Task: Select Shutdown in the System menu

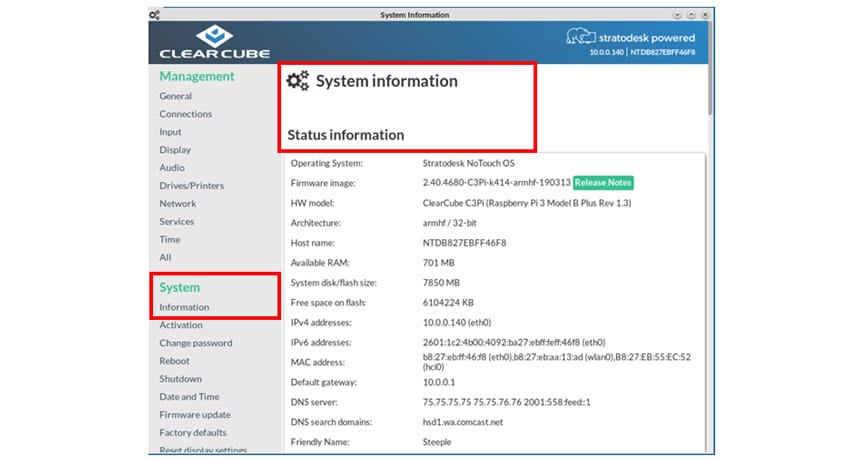Action: pos(180,379)
